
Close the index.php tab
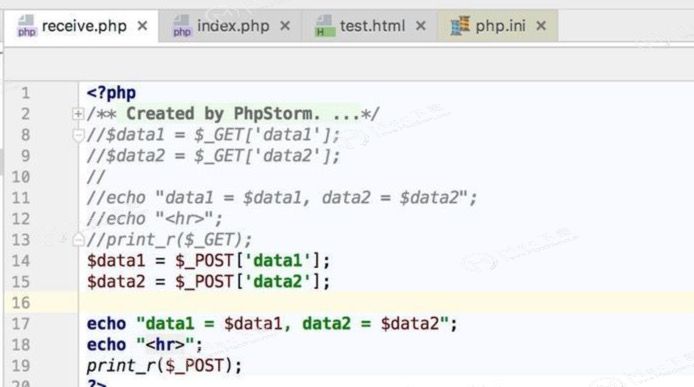(285, 26)
